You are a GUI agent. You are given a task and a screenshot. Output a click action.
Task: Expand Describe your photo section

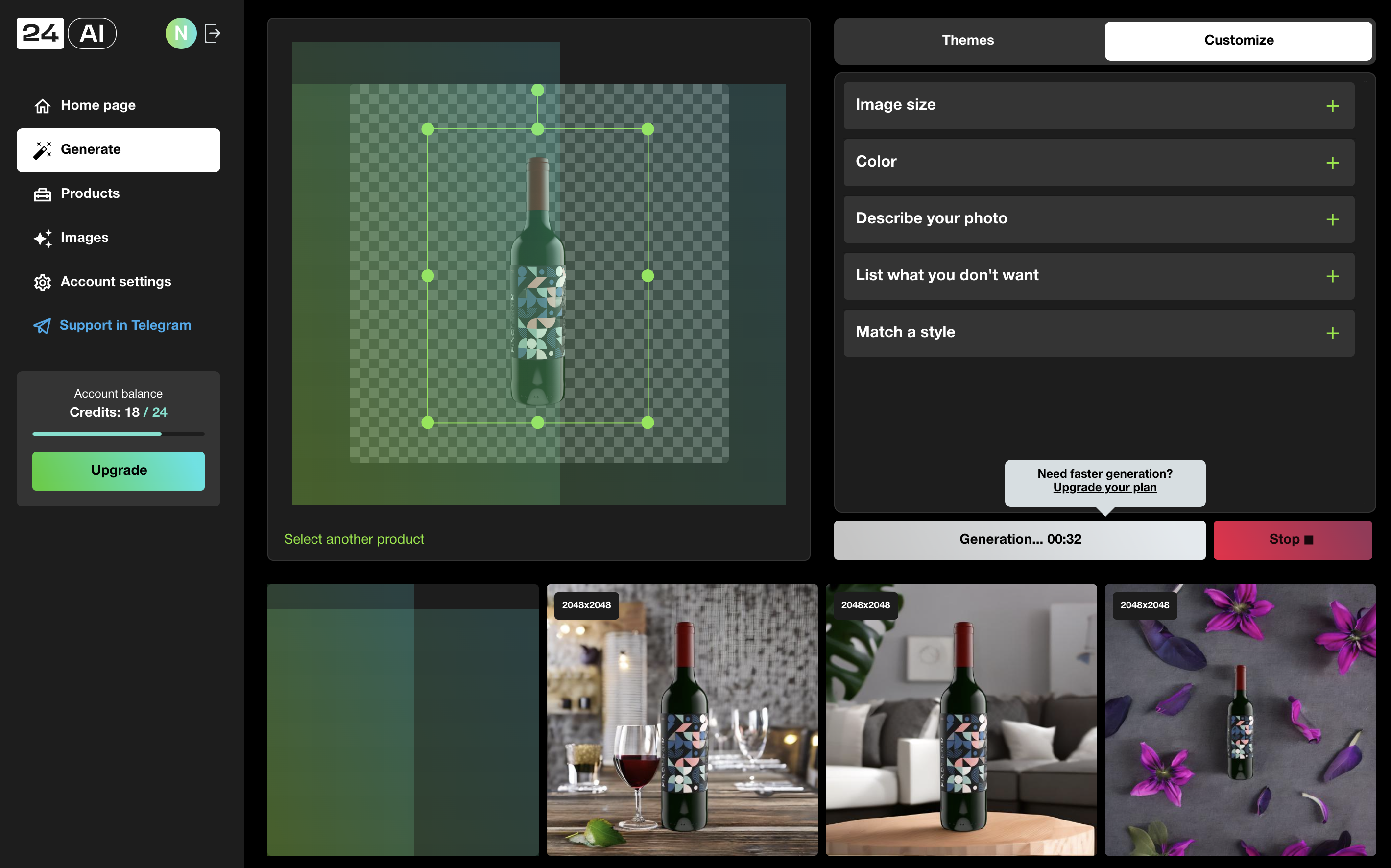pos(1332,219)
